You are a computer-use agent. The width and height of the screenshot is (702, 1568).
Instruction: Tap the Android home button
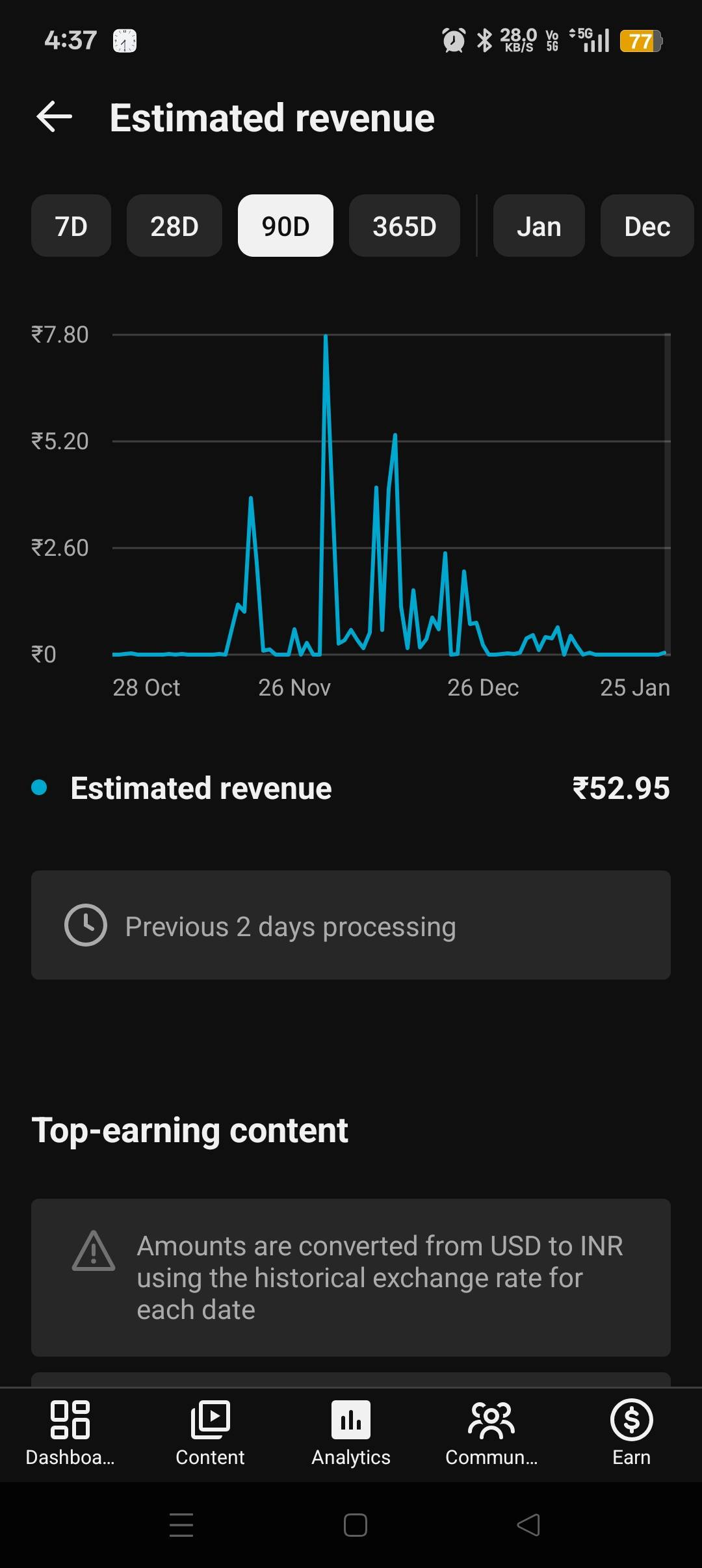[x=355, y=1525]
